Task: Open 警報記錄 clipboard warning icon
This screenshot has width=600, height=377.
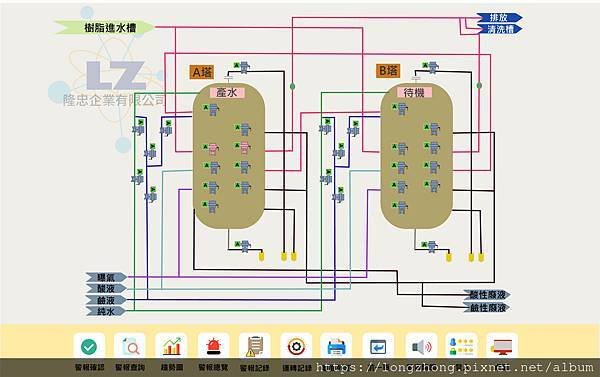Action: coord(255,347)
